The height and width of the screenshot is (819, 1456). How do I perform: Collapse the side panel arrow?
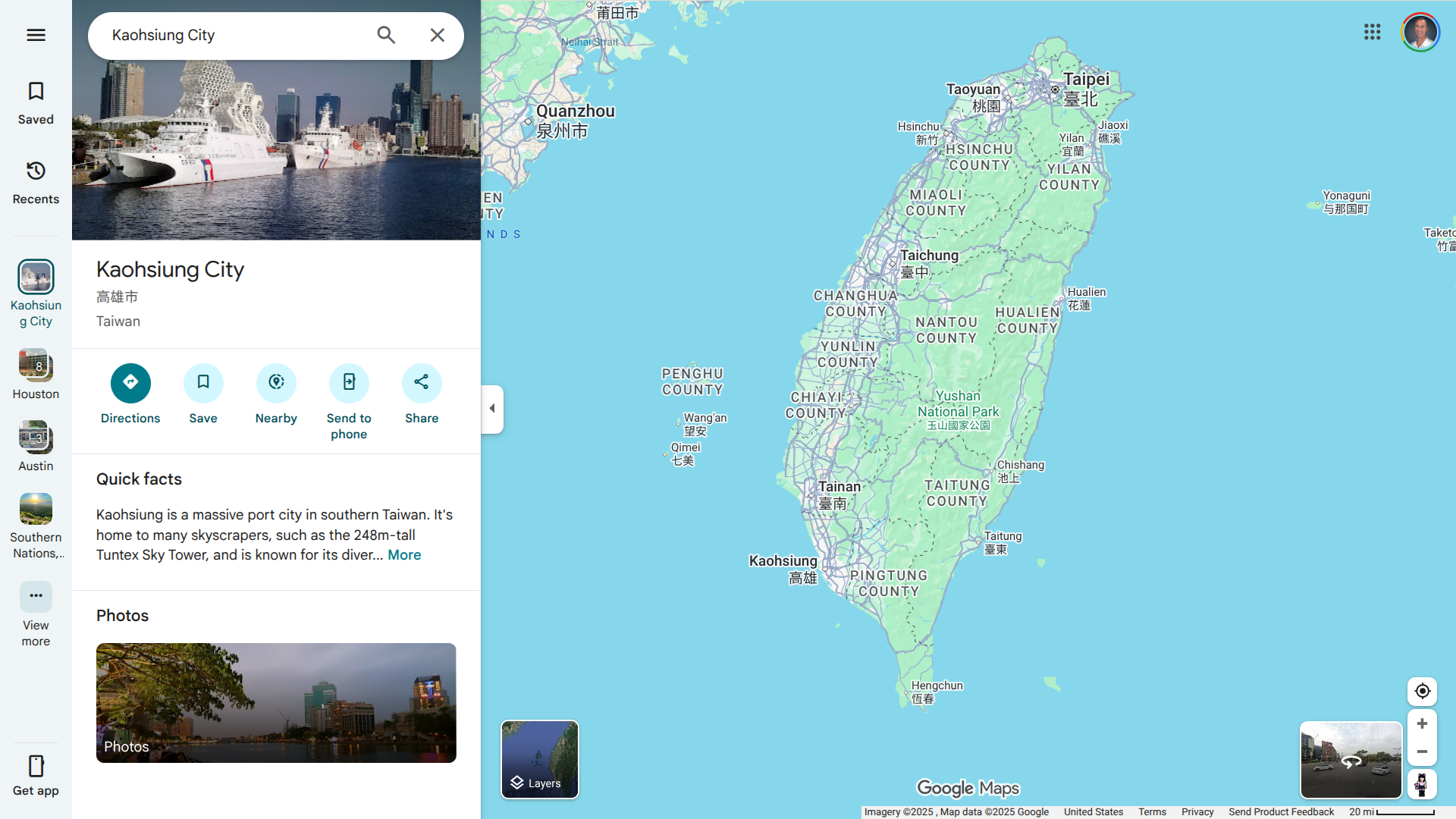(x=492, y=409)
